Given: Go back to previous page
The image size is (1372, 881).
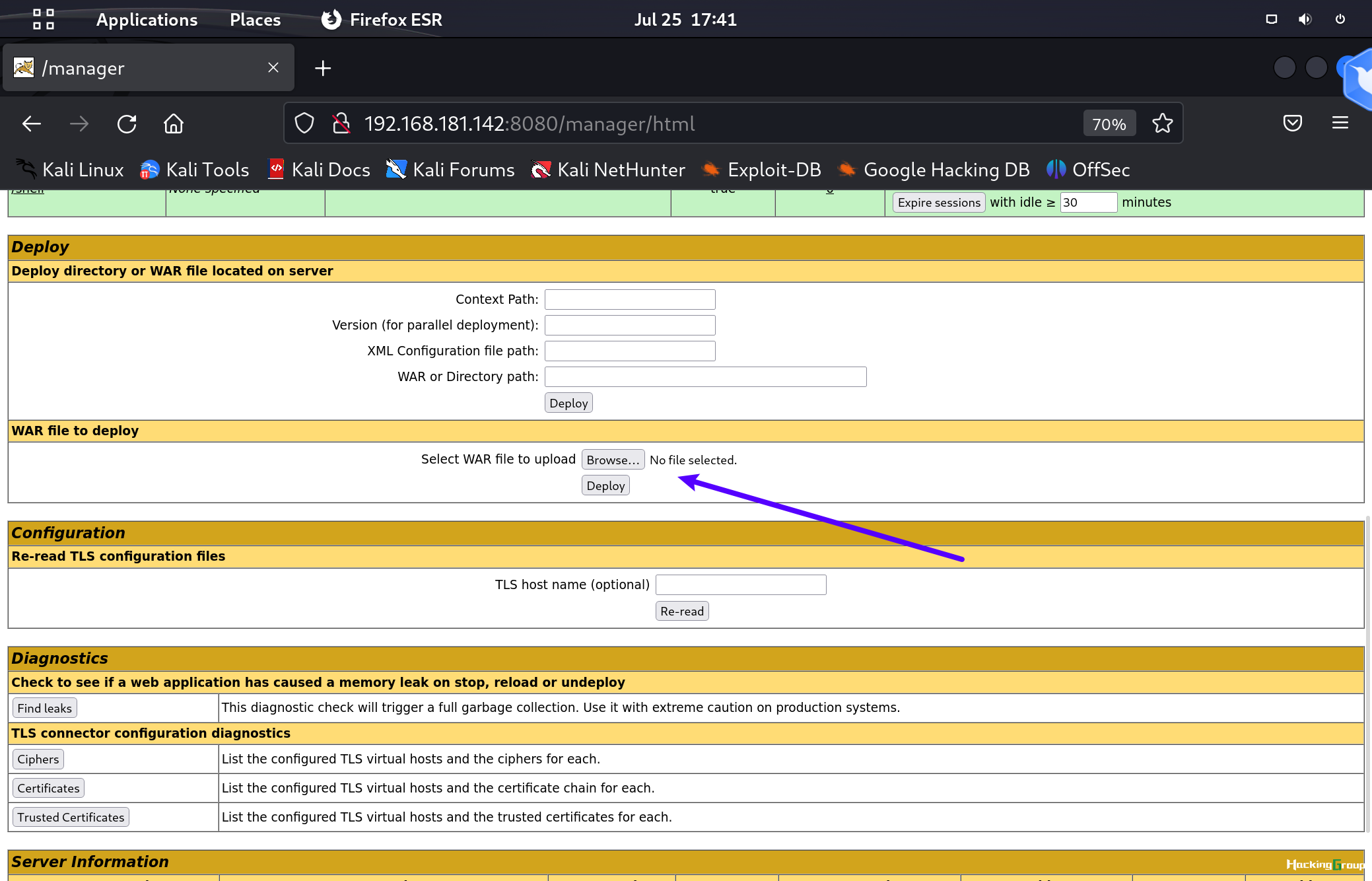Looking at the screenshot, I should point(32,123).
